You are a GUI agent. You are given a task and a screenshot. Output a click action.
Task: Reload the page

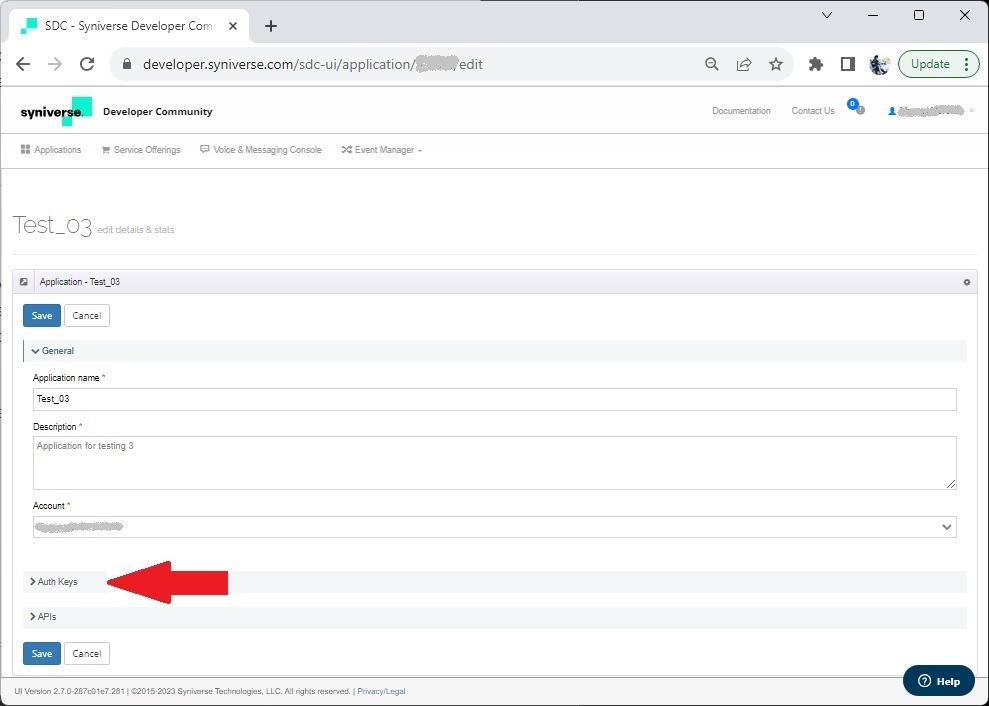click(x=87, y=64)
